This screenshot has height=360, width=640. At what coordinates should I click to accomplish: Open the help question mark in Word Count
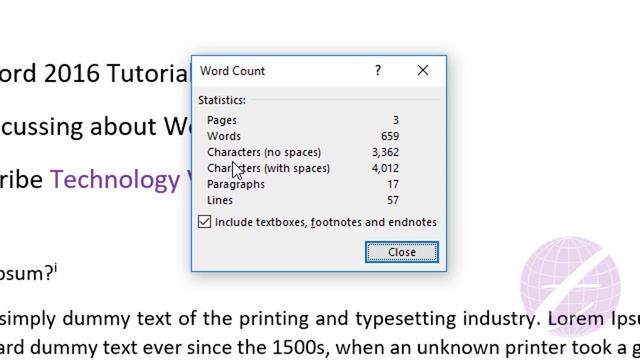pyautogui.click(x=378, y=71)
